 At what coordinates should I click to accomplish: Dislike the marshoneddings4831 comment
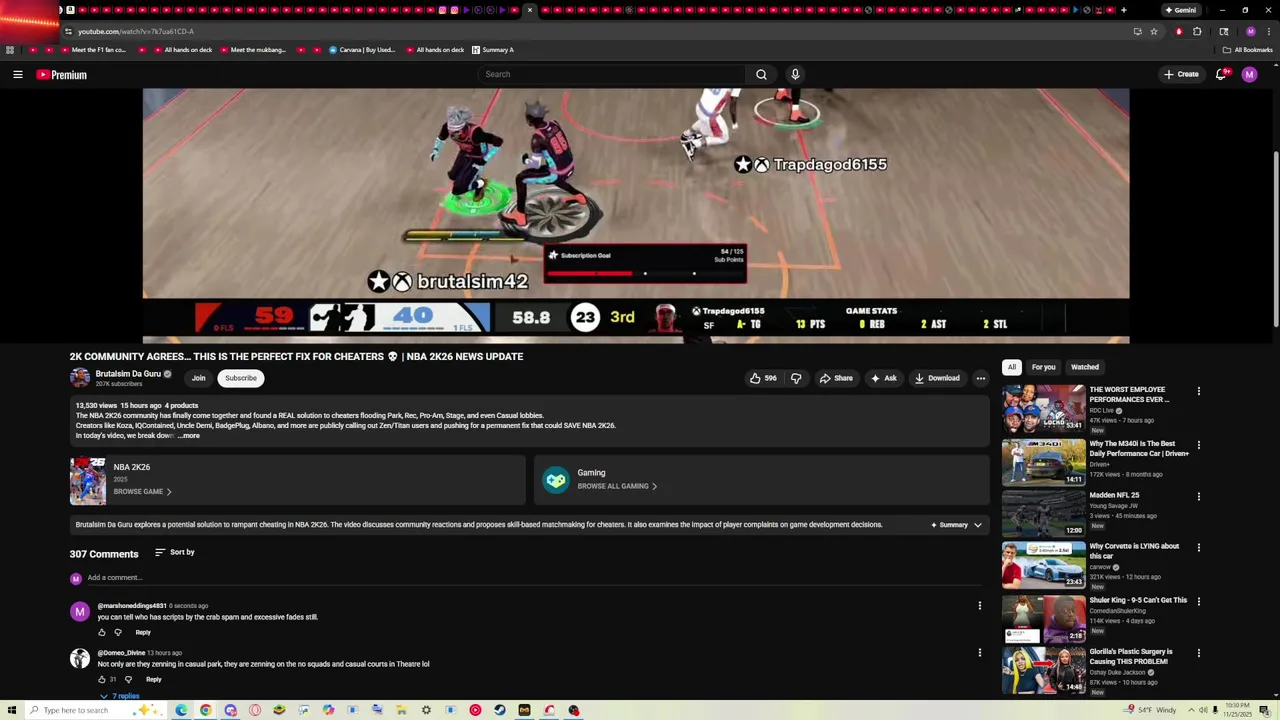117,632
